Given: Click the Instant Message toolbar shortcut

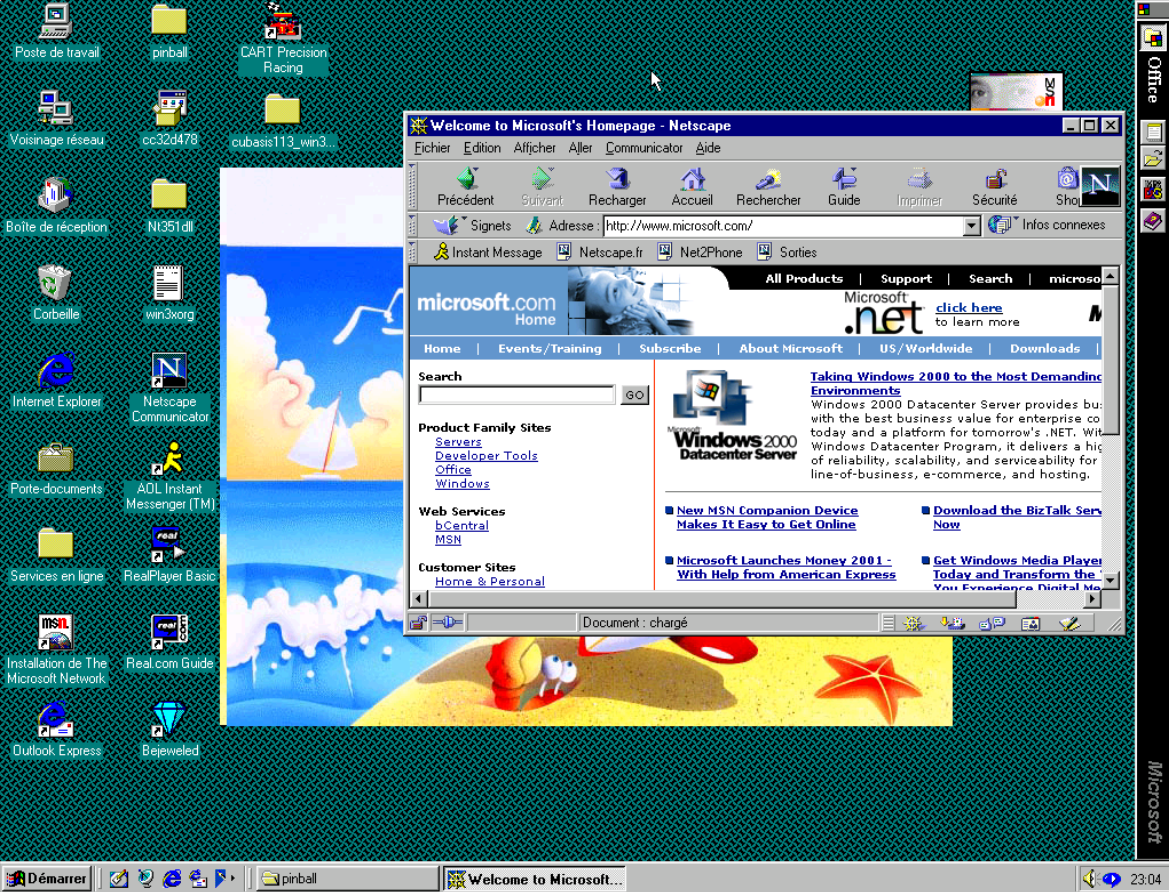Looking at the screenshot, I should pos(488,252).
